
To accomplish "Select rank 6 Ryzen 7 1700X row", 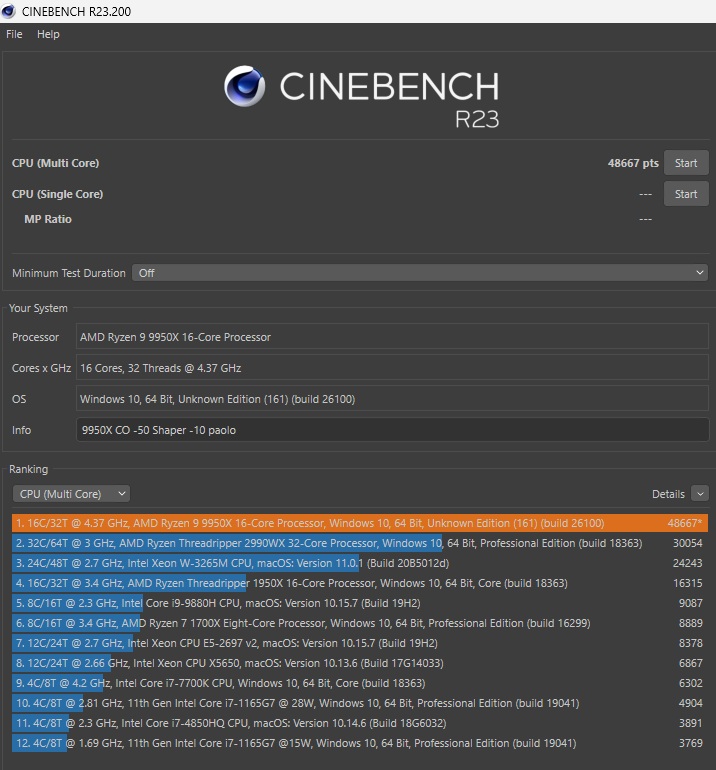I will 360,623.
